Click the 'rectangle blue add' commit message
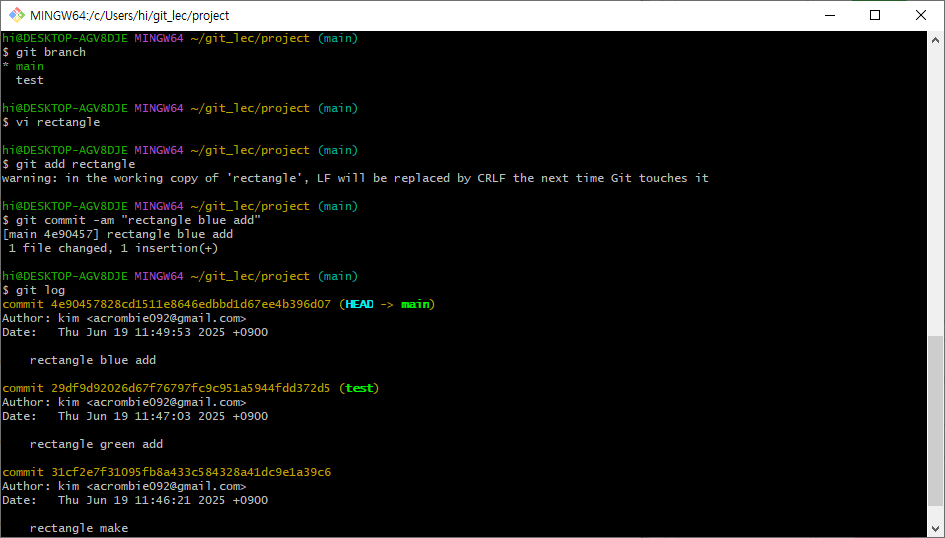This screenshot has height=538, width=945. [93, 360]
